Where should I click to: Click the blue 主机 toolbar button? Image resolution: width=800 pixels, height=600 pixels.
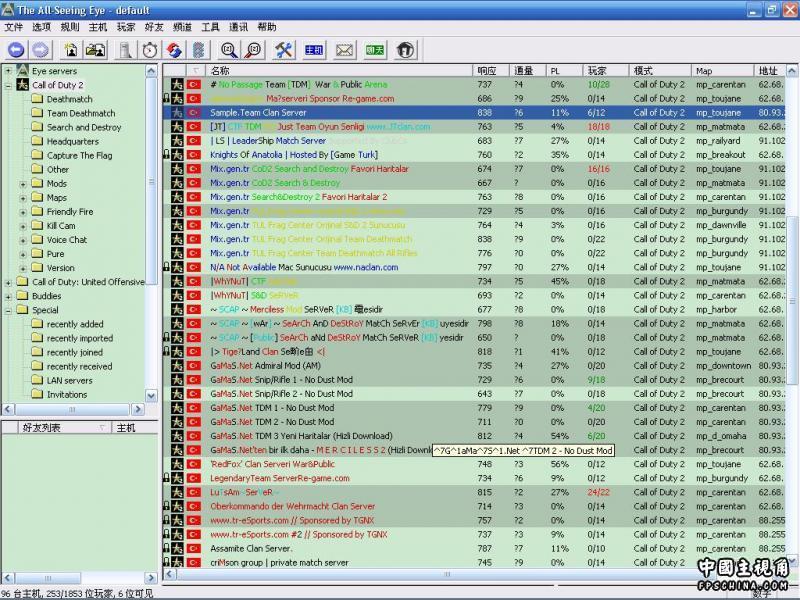[314, 50]
